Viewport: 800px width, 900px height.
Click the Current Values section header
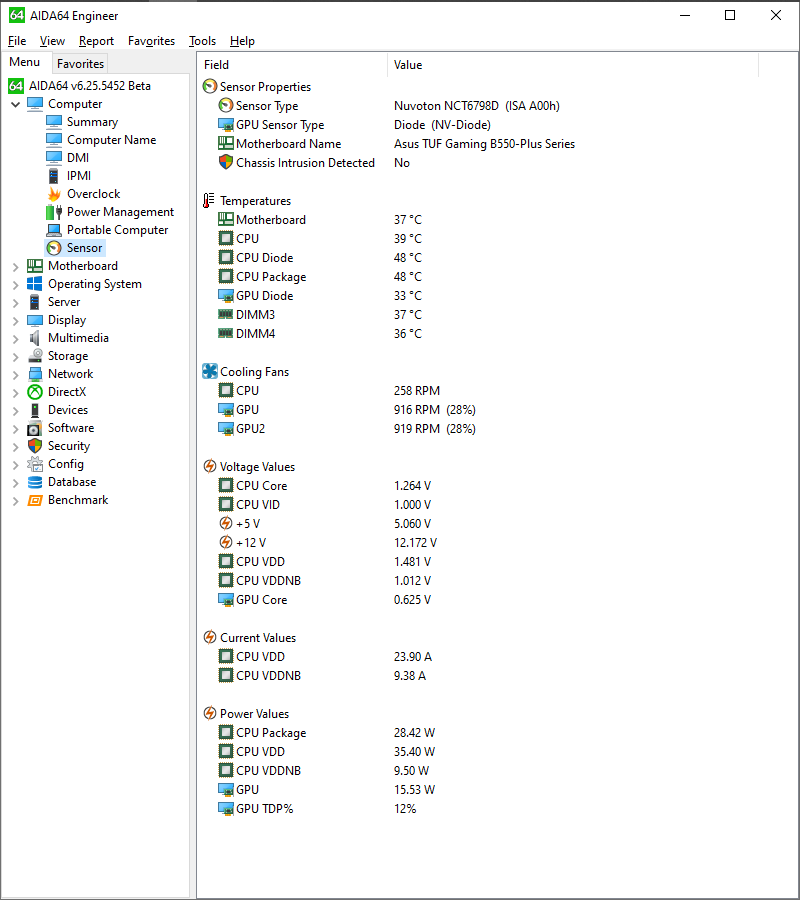pos(258,638)
